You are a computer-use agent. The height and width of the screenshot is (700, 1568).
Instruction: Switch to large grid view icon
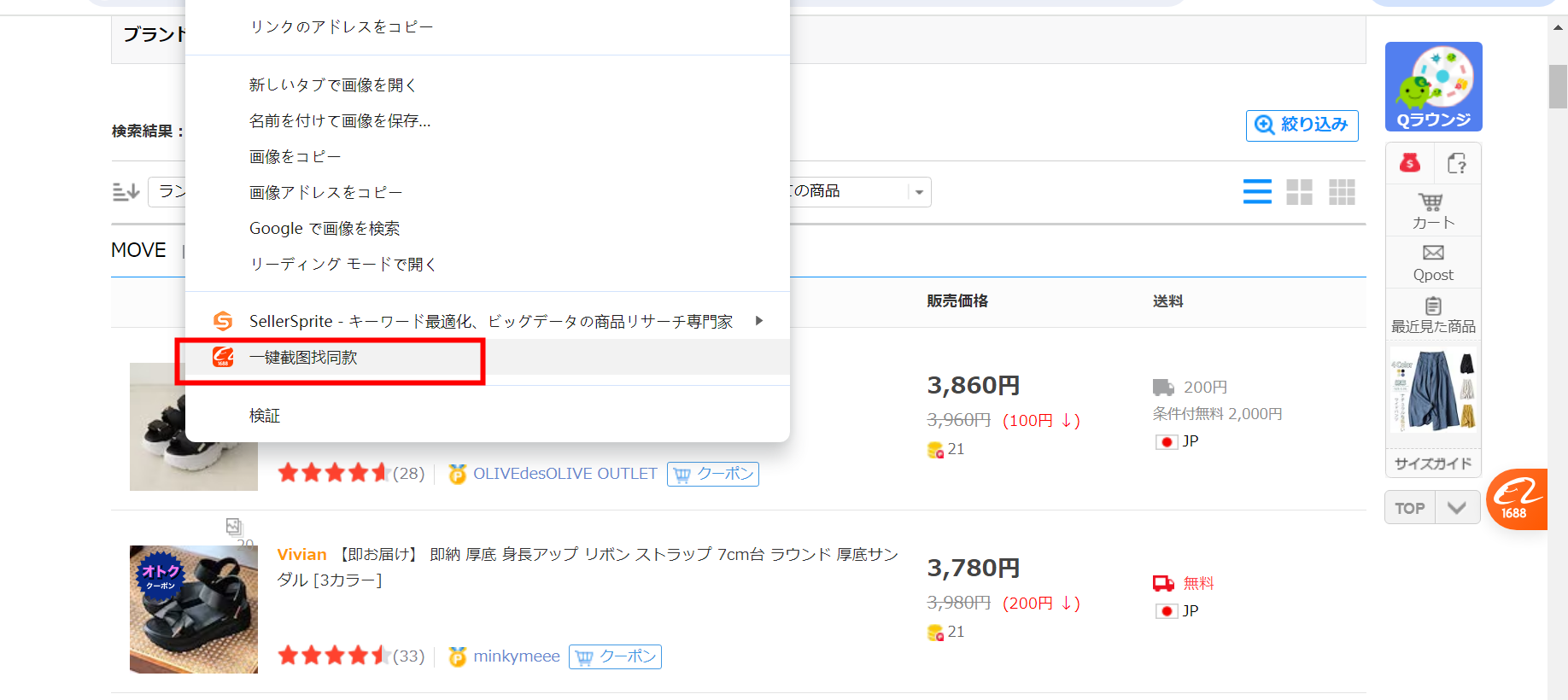(1299, 191)
